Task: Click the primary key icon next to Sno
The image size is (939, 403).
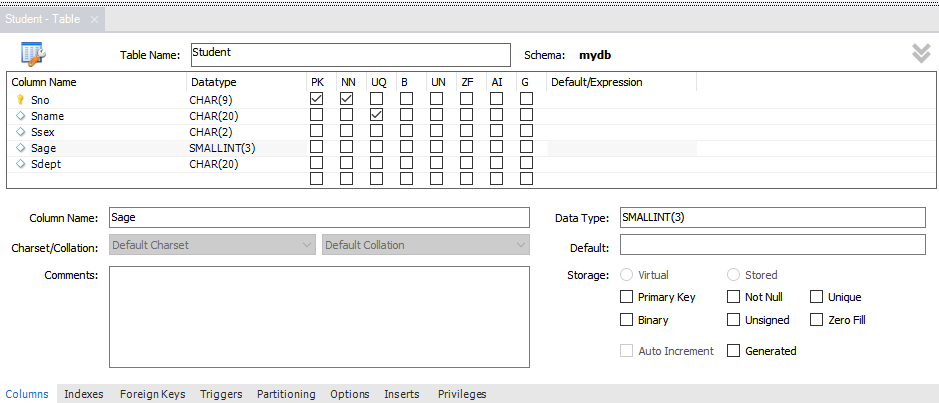Action: coord(20,100)
